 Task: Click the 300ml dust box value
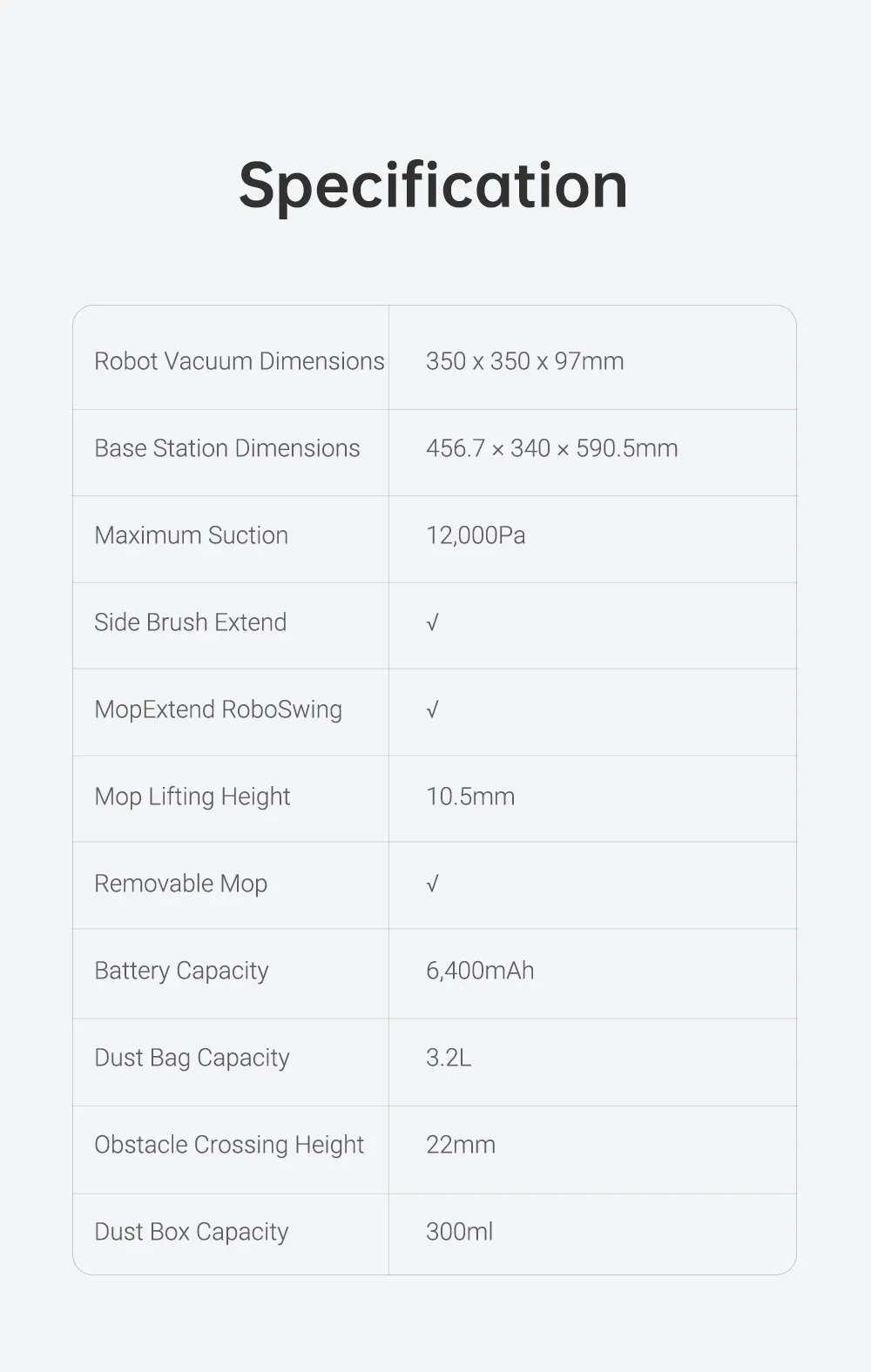coord(459,1232)
